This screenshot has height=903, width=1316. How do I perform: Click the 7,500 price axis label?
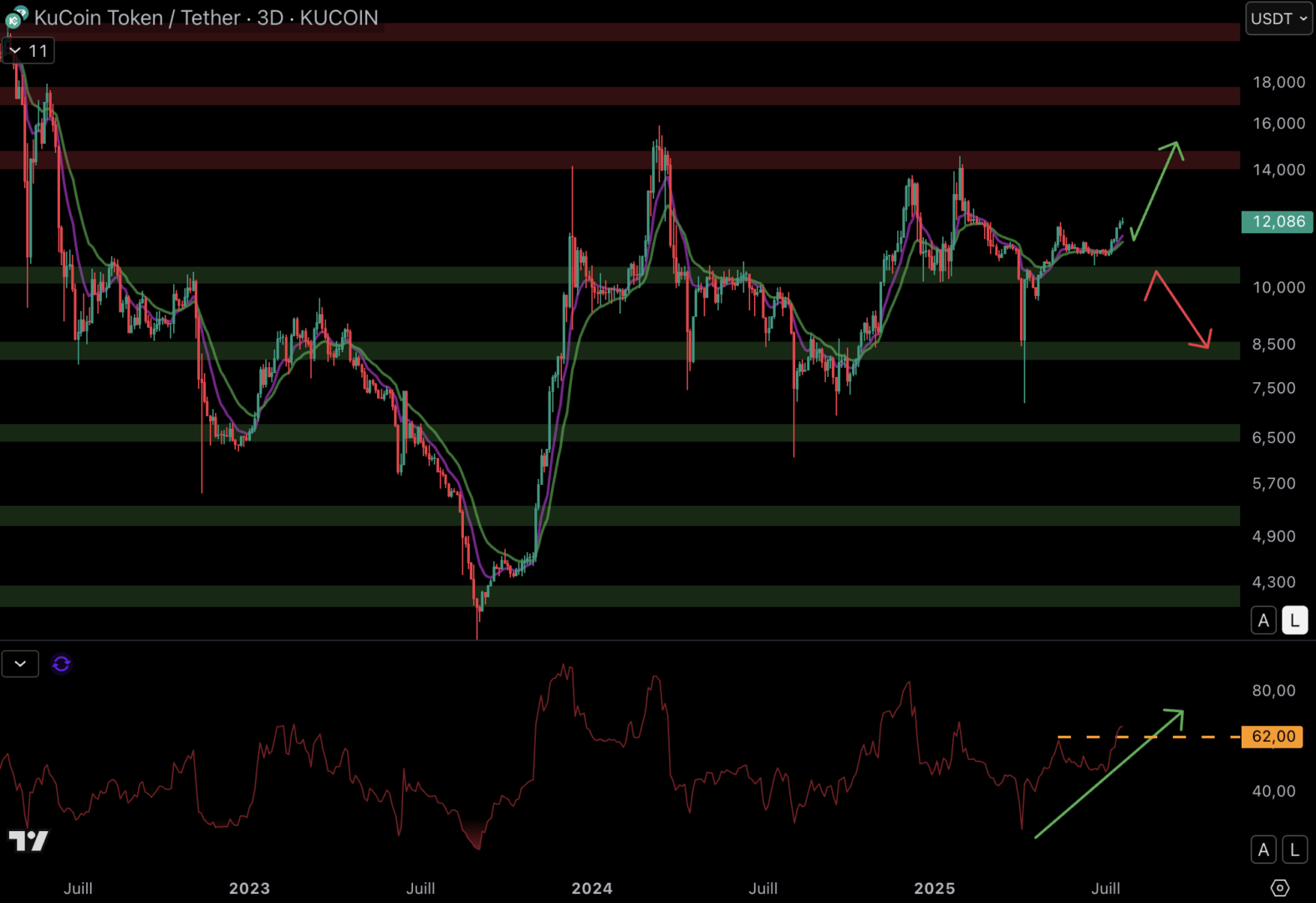click(1273, 388)
